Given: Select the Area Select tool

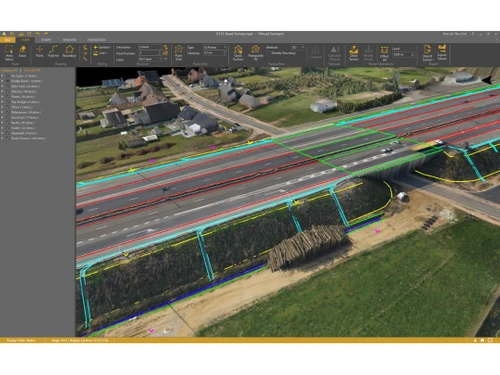Looking at the screenshot, I should pyautogui.click(x=9, y=53).
